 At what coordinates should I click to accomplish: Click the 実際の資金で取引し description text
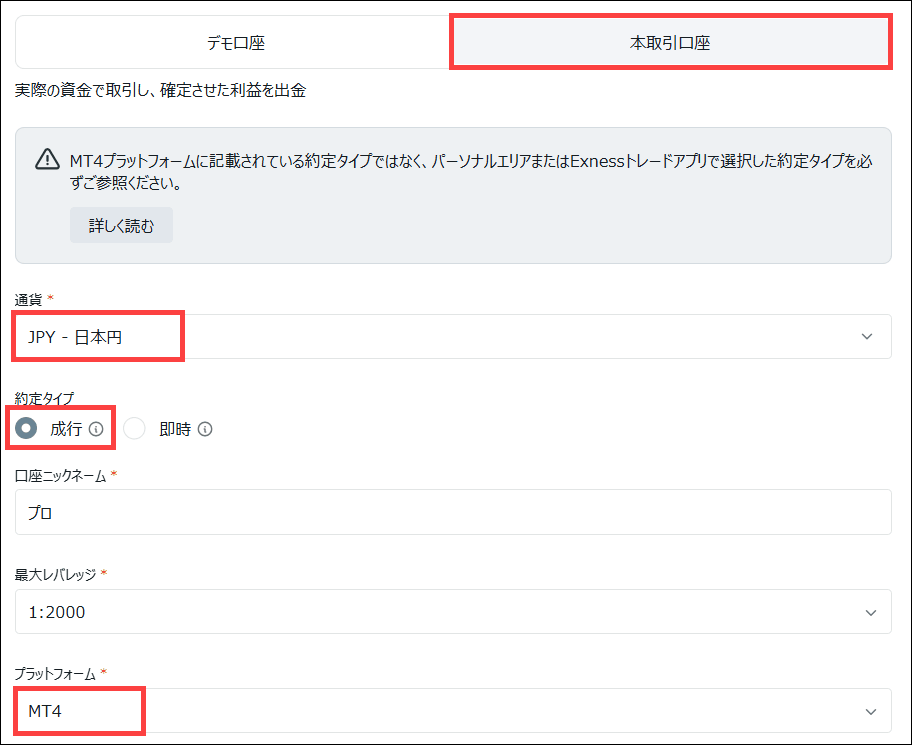coord(160,91)
